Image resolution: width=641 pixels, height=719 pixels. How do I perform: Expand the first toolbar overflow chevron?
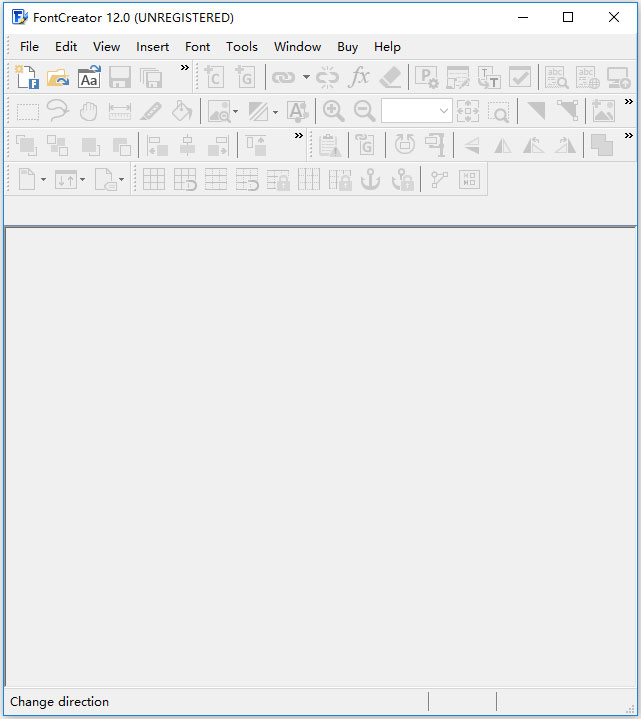[184, 68]
